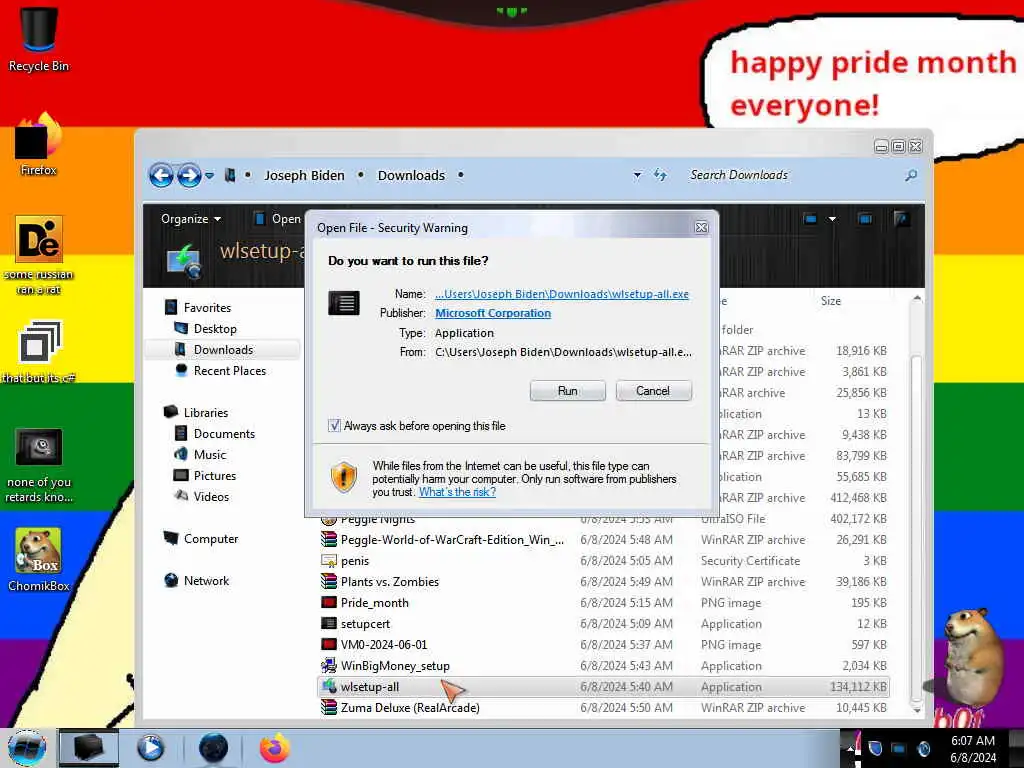Image resolution: width=1024 pixels, height=768 pixels.
Task: Click the scrollbar down arrow in file list
Action: (x=917, y=709)
